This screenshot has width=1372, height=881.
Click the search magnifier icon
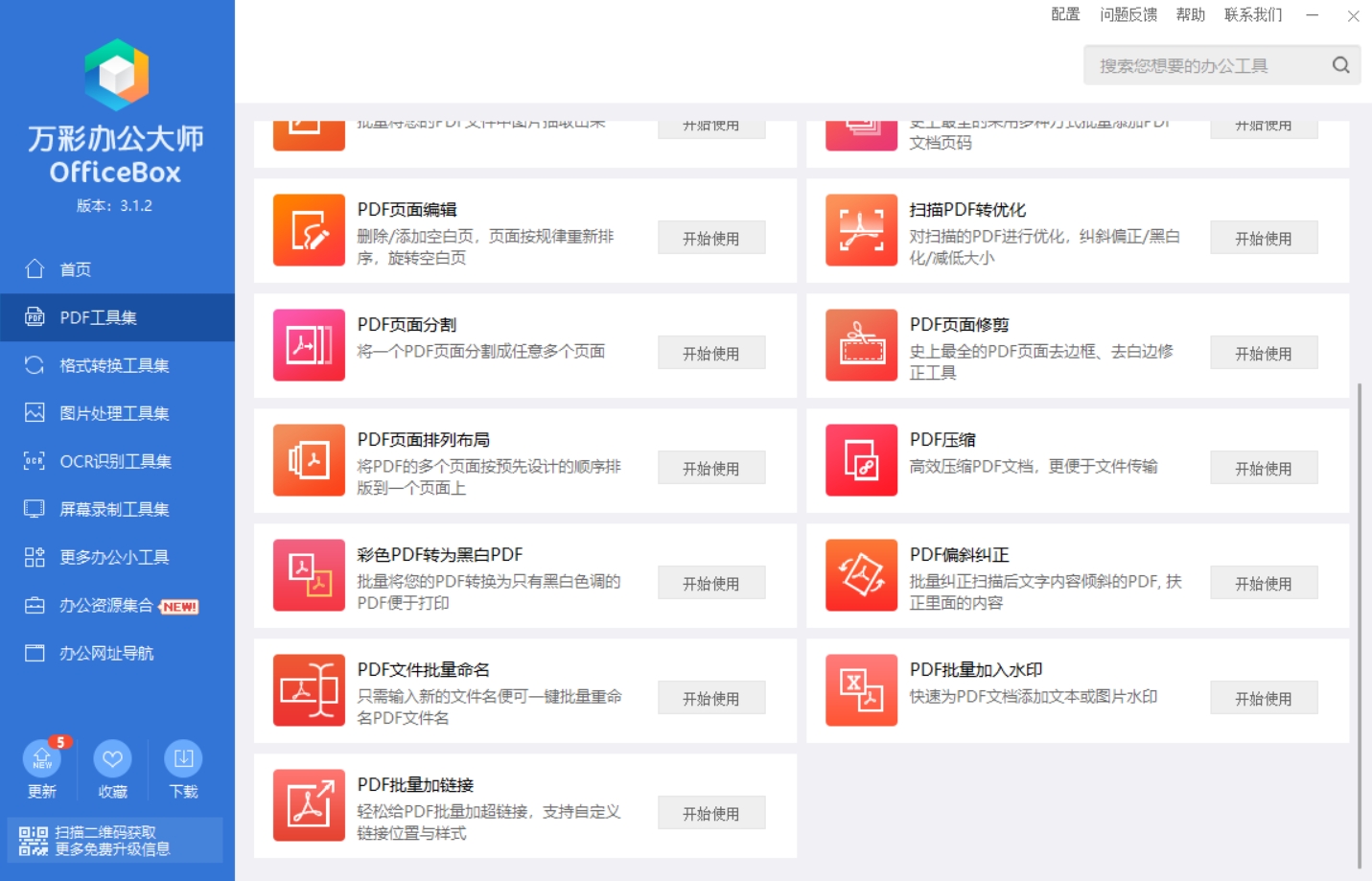point(1340,65)
